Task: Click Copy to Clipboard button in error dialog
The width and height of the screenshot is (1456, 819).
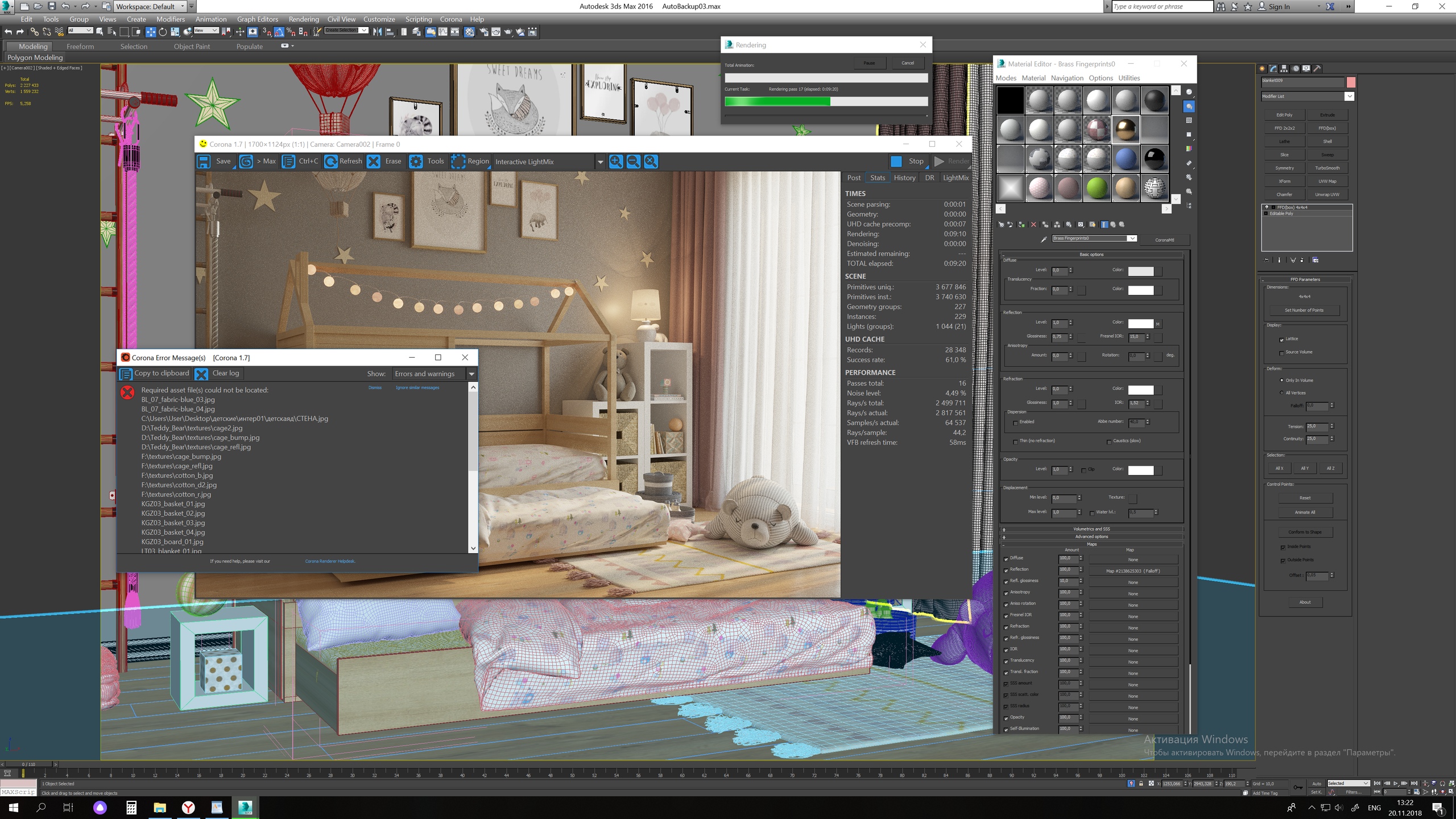Action: 155,372
